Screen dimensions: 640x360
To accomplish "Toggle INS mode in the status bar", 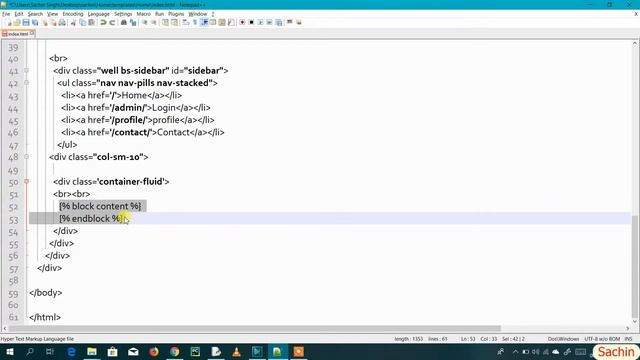I will (x=628, y=339).
